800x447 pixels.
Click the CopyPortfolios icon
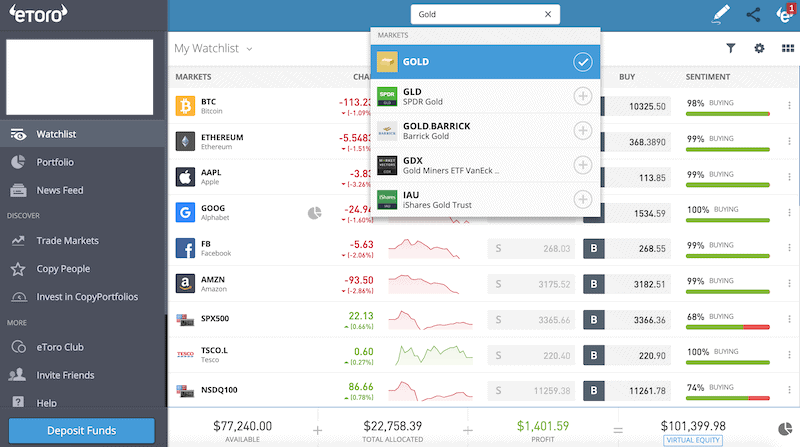[19, 296]
